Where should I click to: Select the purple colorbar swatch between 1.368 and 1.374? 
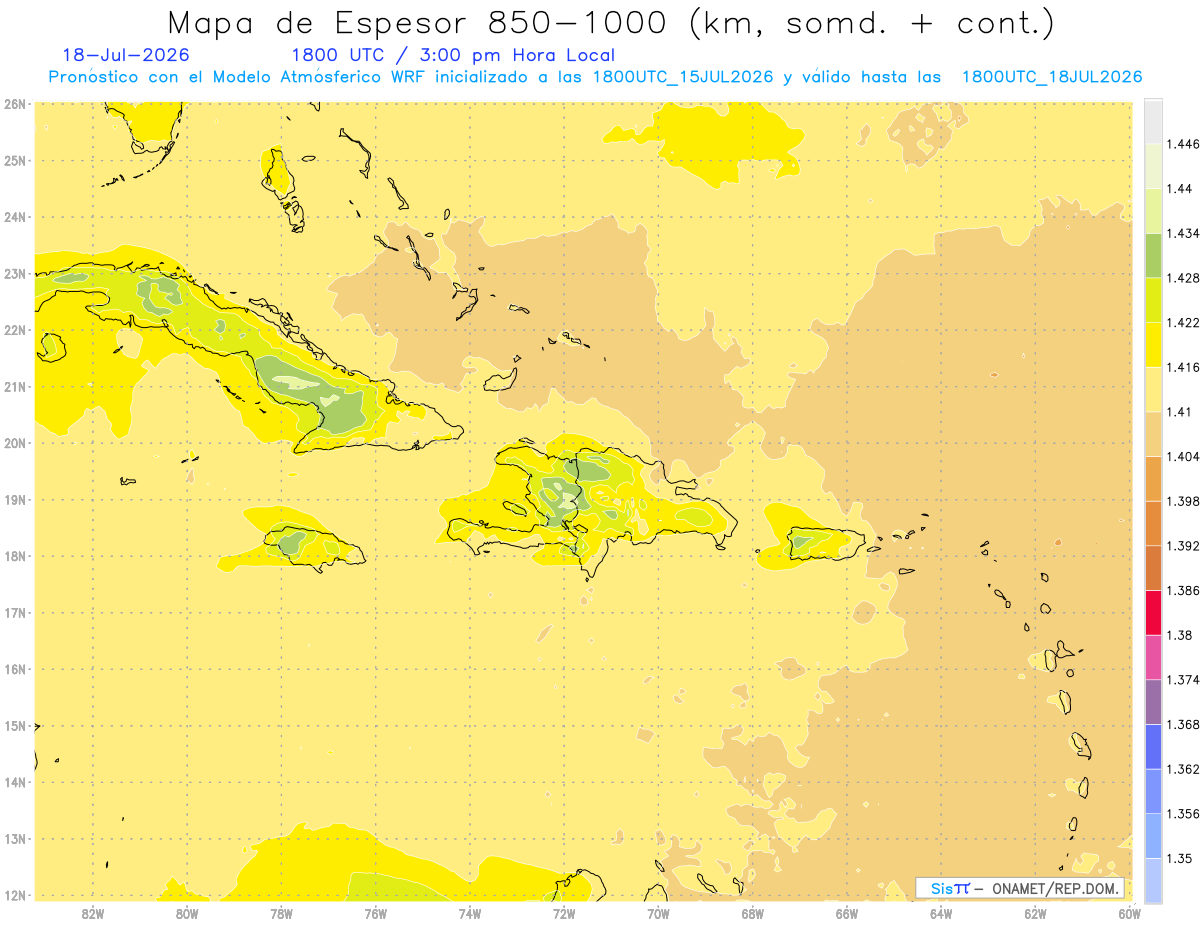click(1154, 702)
